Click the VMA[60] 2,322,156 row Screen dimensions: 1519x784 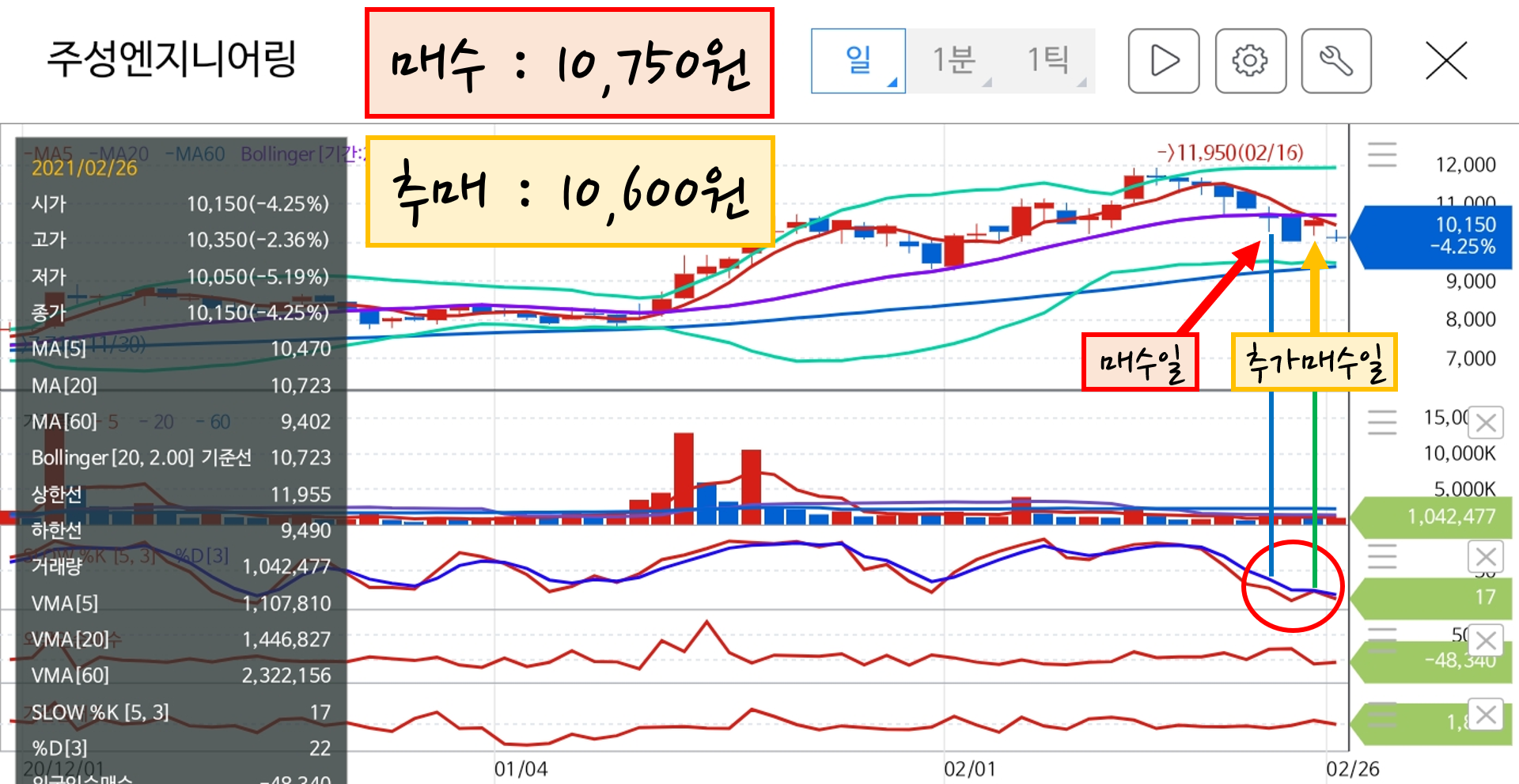180,676
